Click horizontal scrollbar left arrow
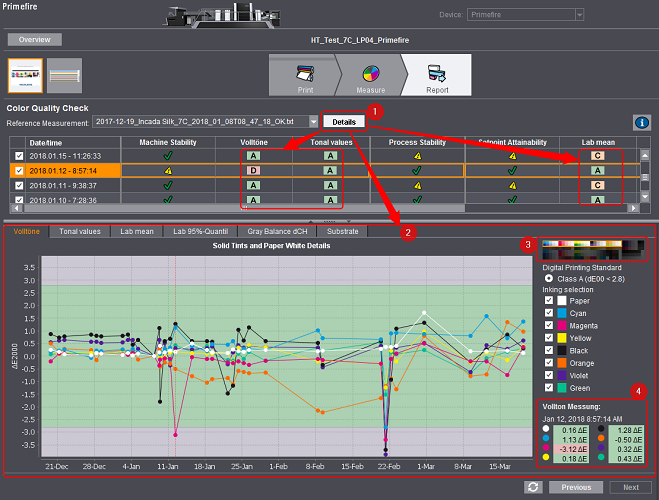This screenshot has height=500, width=659. pos(16,208)
